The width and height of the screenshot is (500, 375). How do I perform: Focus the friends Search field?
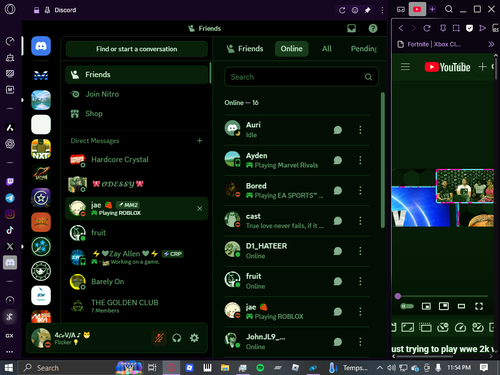coord(301,77)
